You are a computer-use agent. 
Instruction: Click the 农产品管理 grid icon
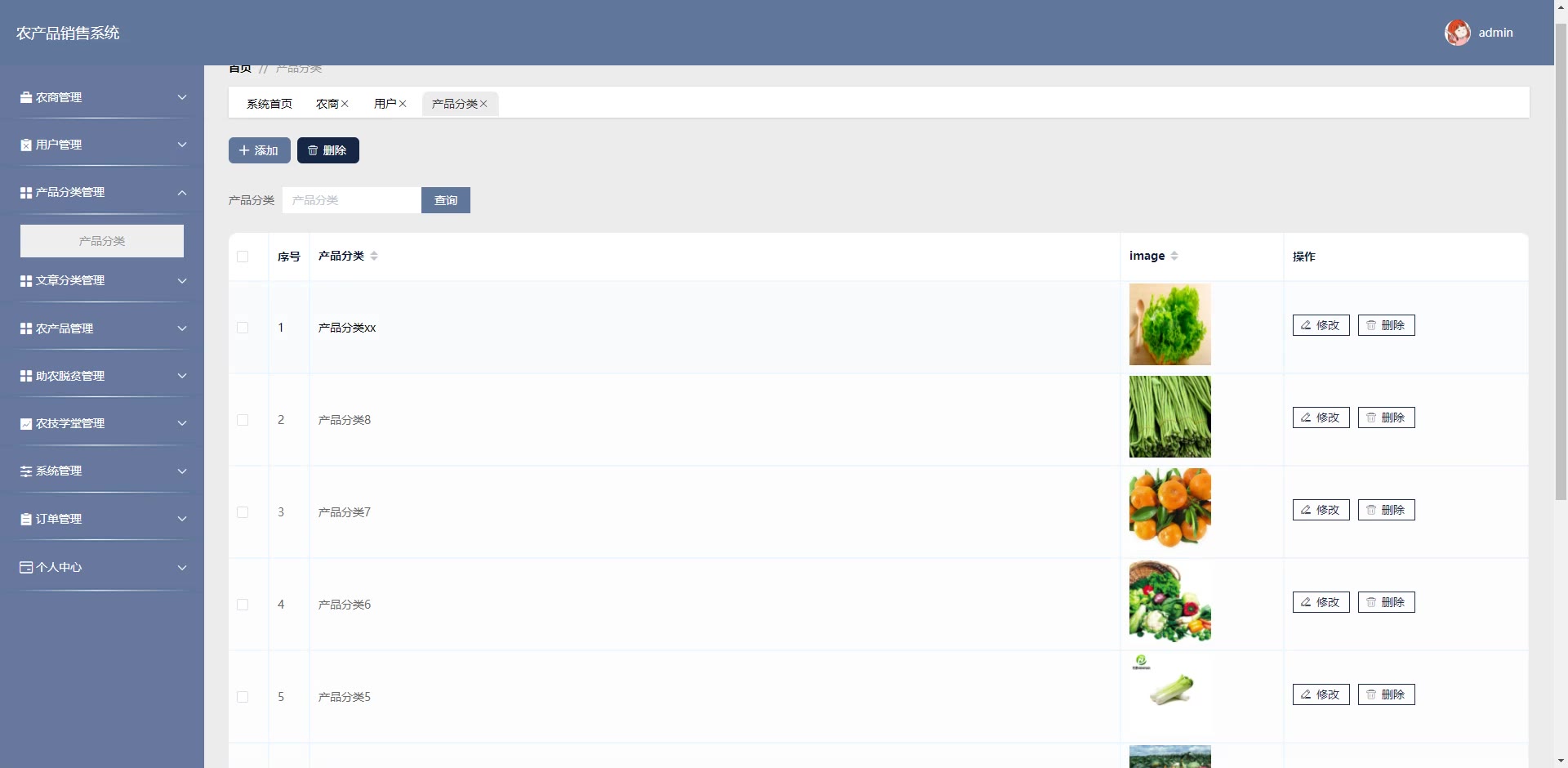pos(26,328)
